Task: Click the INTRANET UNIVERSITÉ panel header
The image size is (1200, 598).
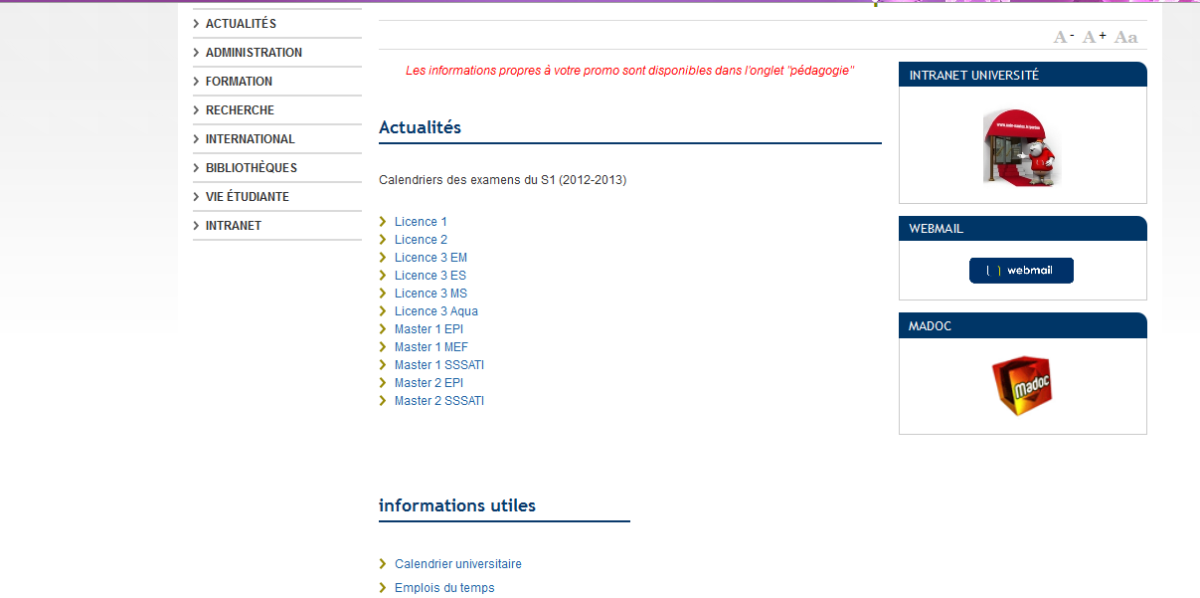Action: [x=1023, y=75]
